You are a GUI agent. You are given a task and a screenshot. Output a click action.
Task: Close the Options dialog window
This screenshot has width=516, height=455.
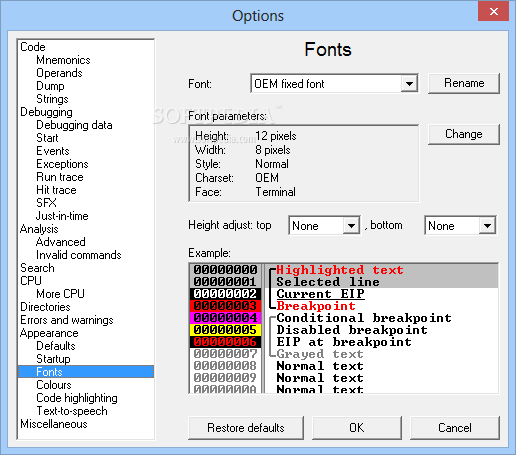(494, 12)
